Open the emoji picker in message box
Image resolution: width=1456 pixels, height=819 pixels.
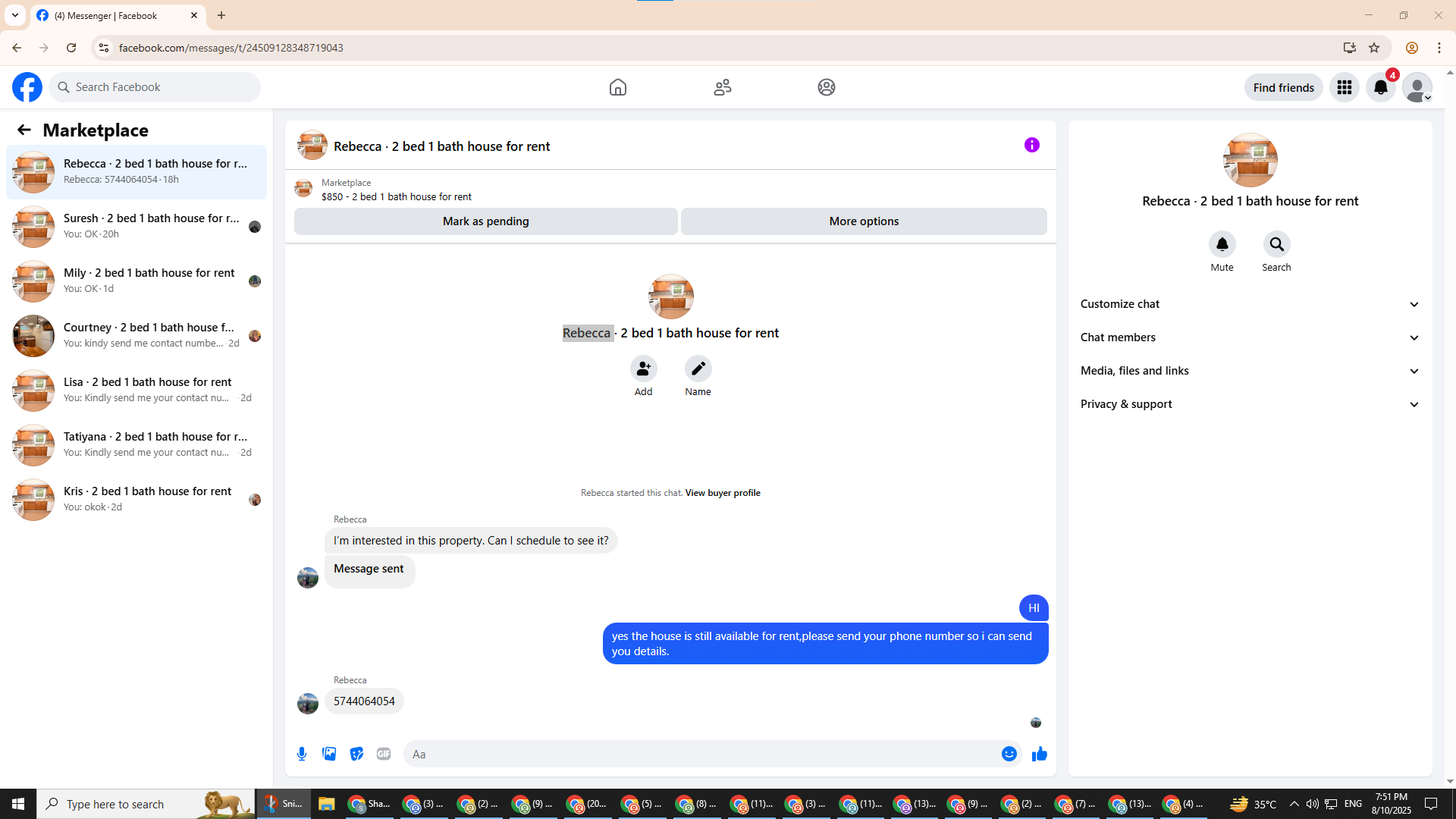click(x=1009, y=754)
